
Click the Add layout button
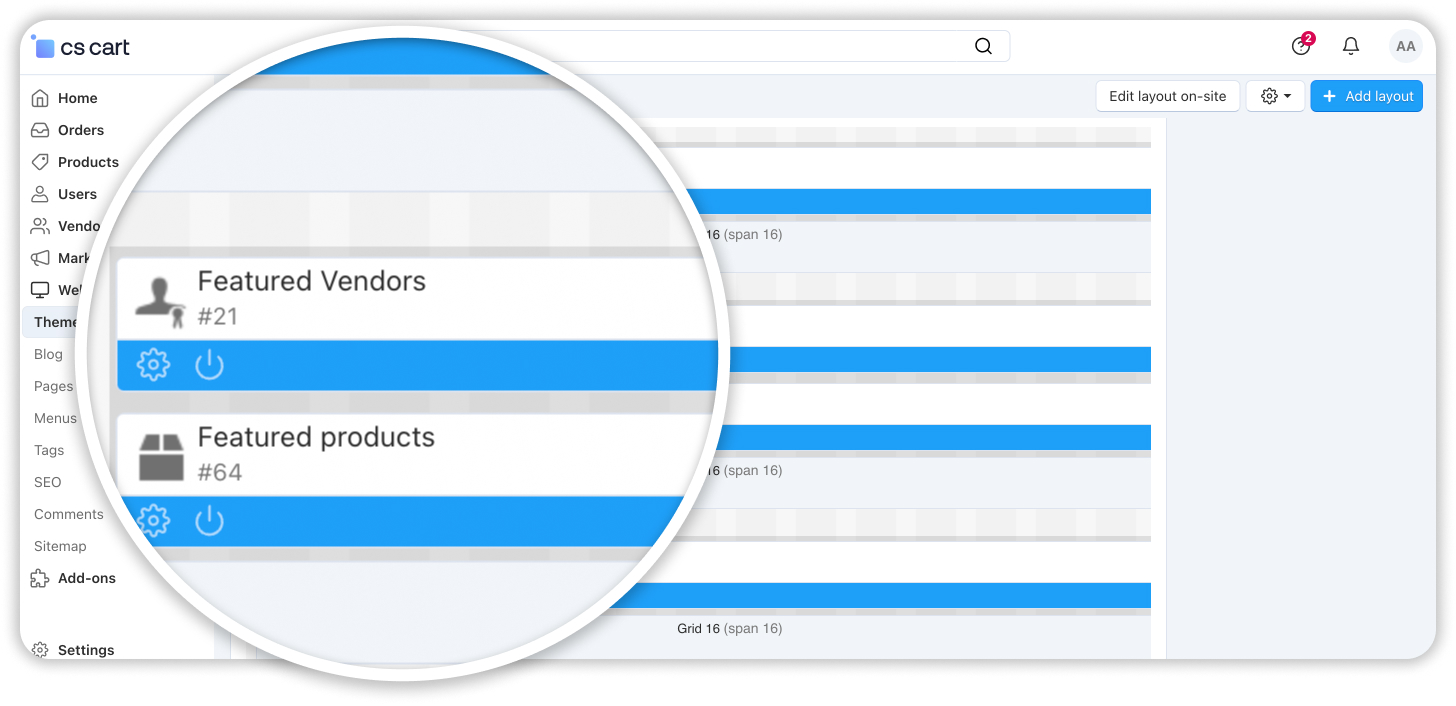(x=1366, y=96)
